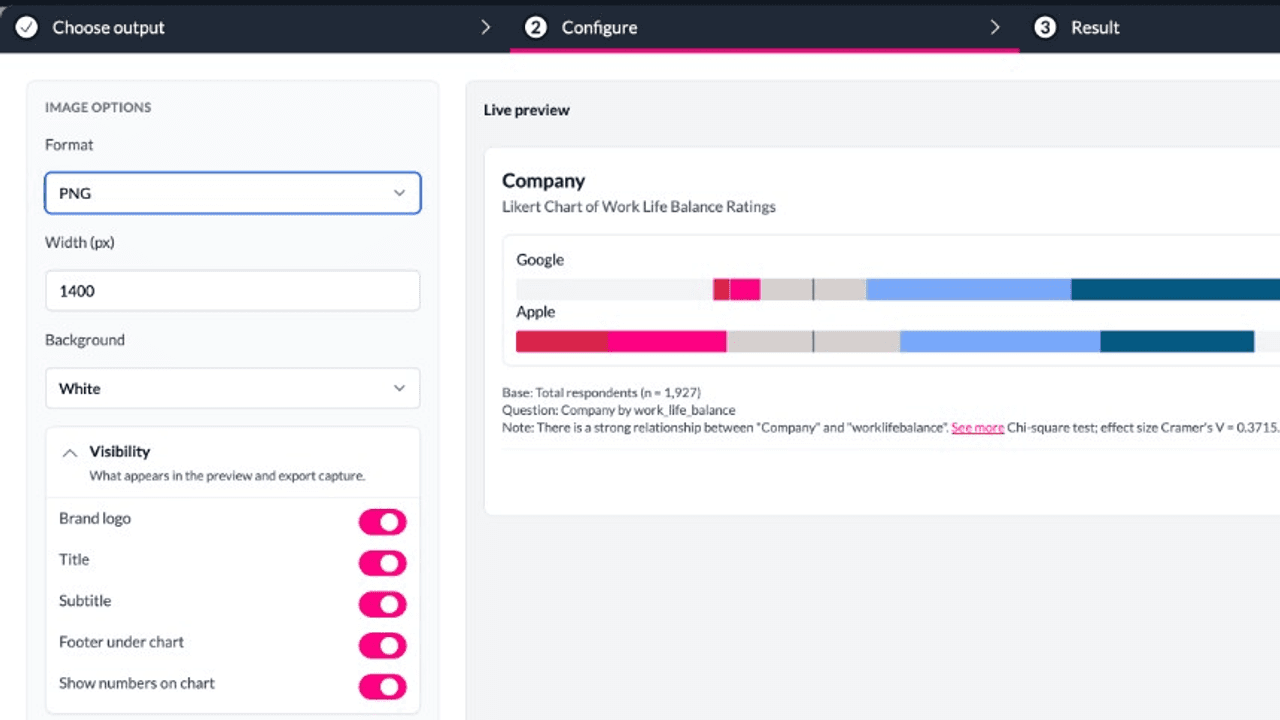Click the Base: Total respondents footer line
The height and width of the screenshot is (720, 1280).
coord(601,393)
